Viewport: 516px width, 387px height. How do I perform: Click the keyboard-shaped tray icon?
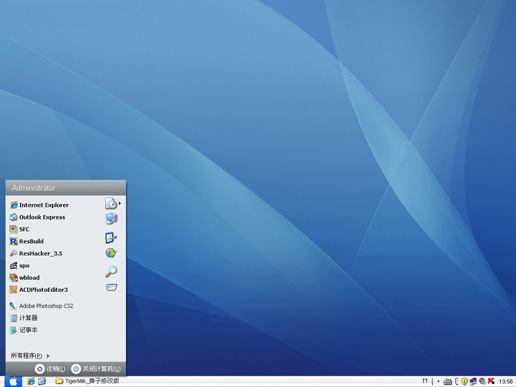448,382
